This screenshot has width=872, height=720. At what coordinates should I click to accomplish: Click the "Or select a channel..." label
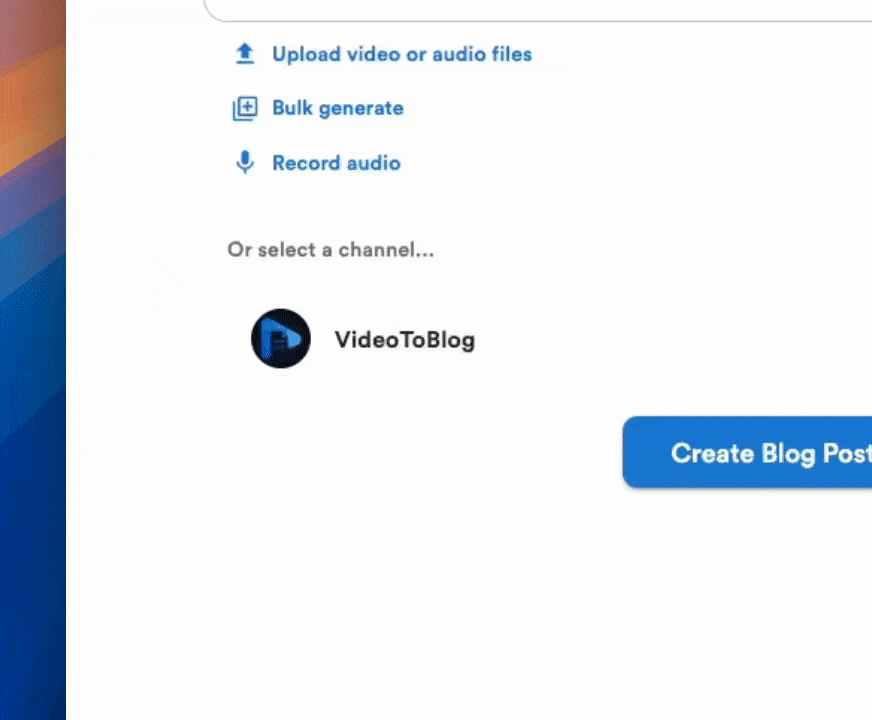(x=330, y=250)
